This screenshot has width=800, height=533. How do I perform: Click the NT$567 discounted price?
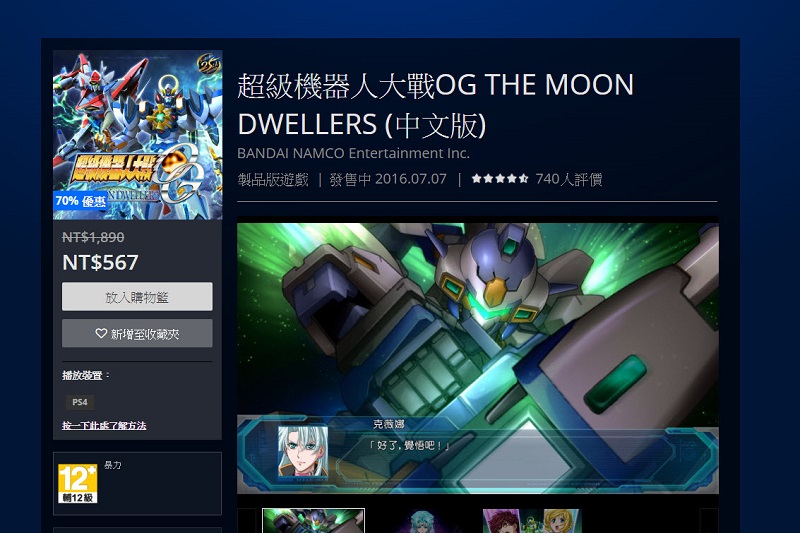(x=100, y=263)
